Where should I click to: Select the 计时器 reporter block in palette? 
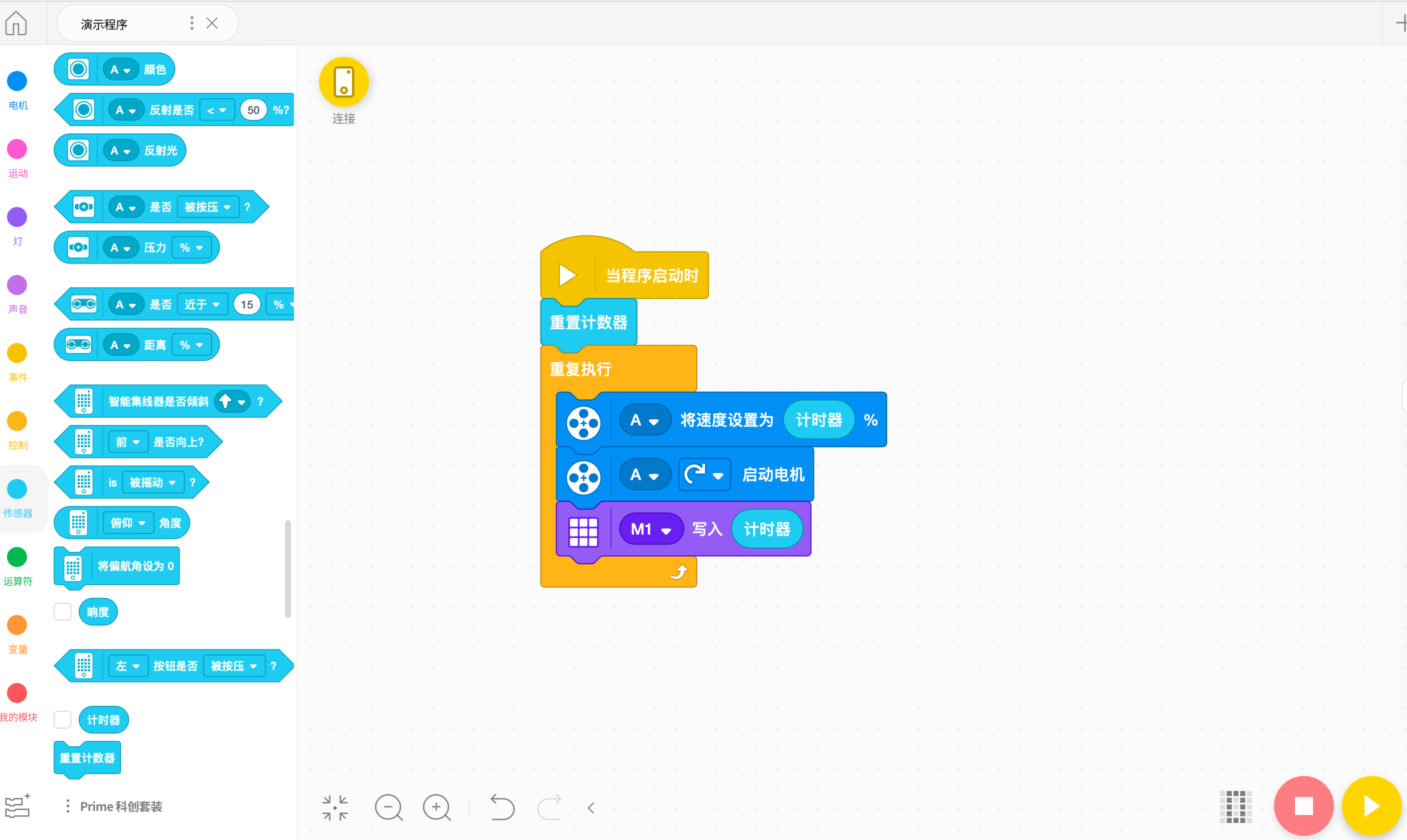pos(103,720)
